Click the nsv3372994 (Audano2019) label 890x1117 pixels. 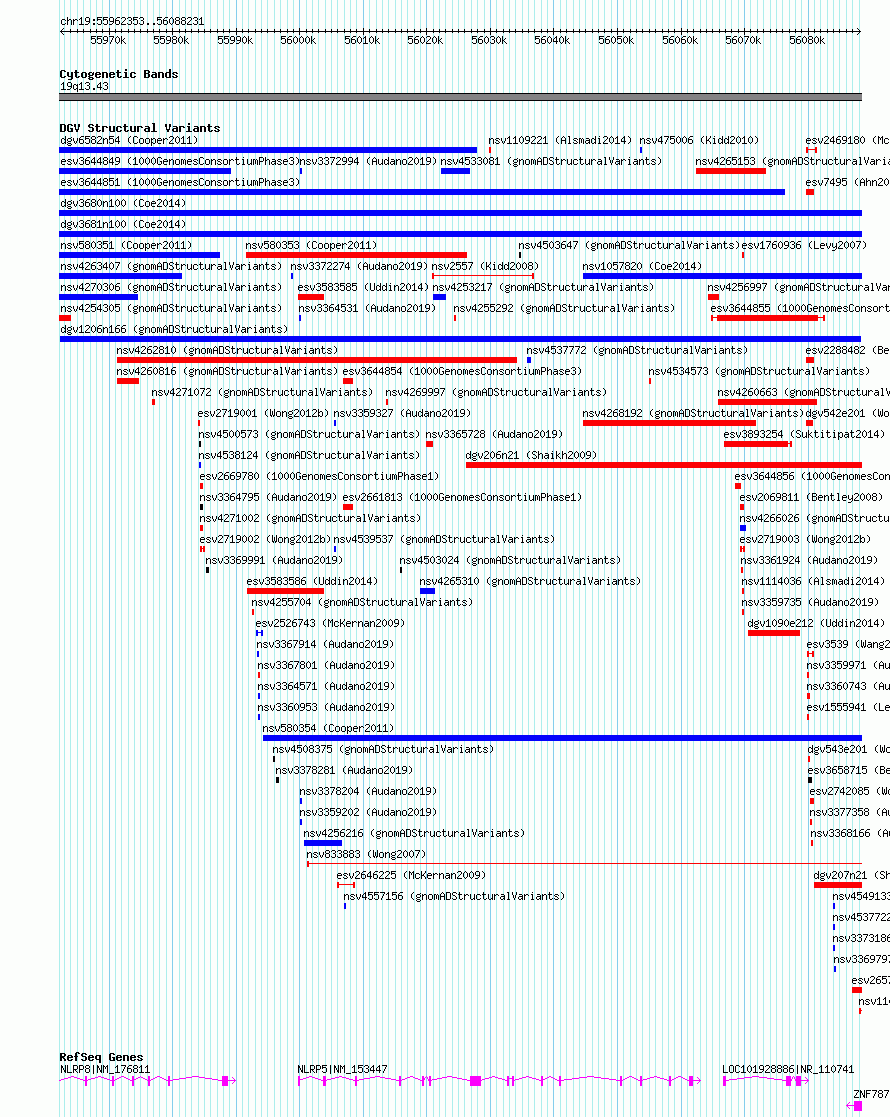(x=368, y=161)
